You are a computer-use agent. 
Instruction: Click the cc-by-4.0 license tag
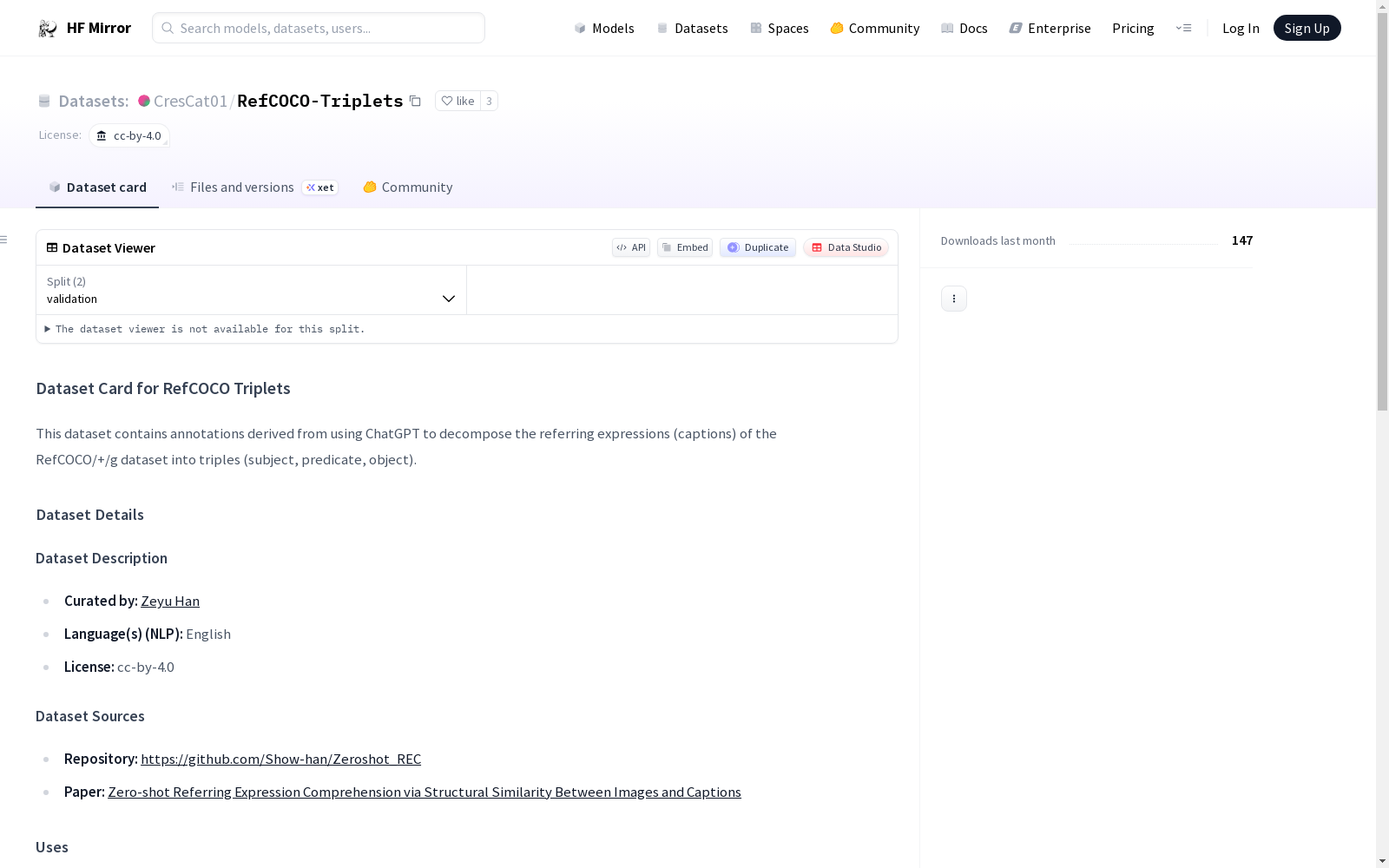(128, 135)
